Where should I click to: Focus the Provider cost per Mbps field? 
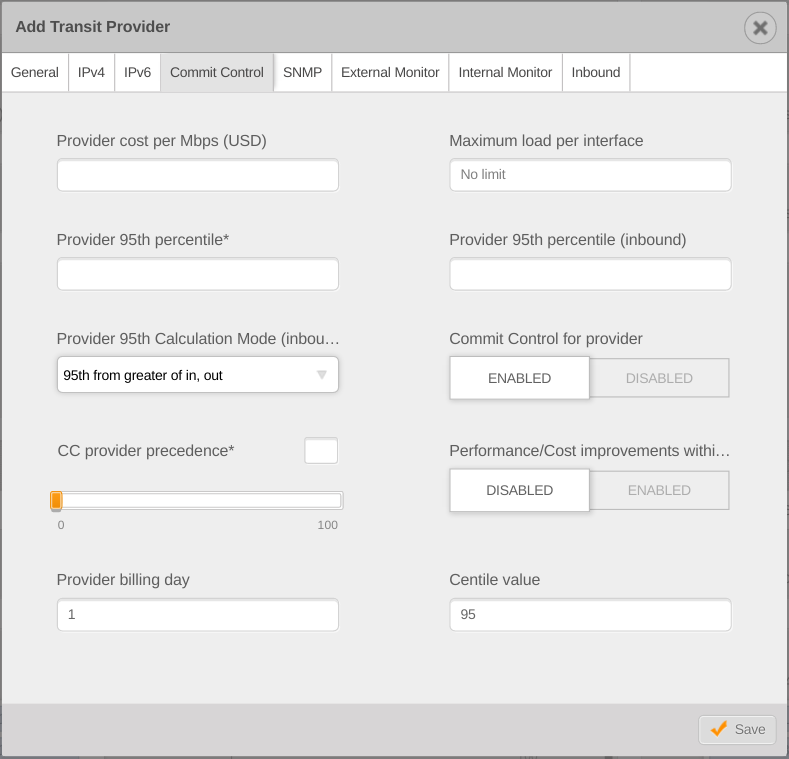coord(198,175)
